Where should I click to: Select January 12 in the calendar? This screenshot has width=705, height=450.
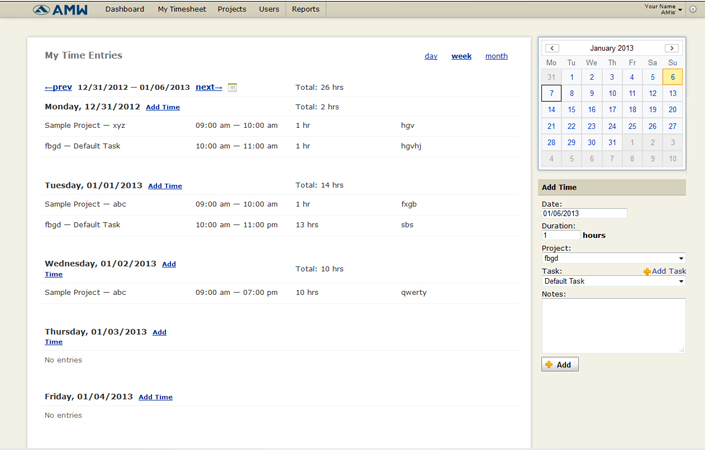[652, 94]
